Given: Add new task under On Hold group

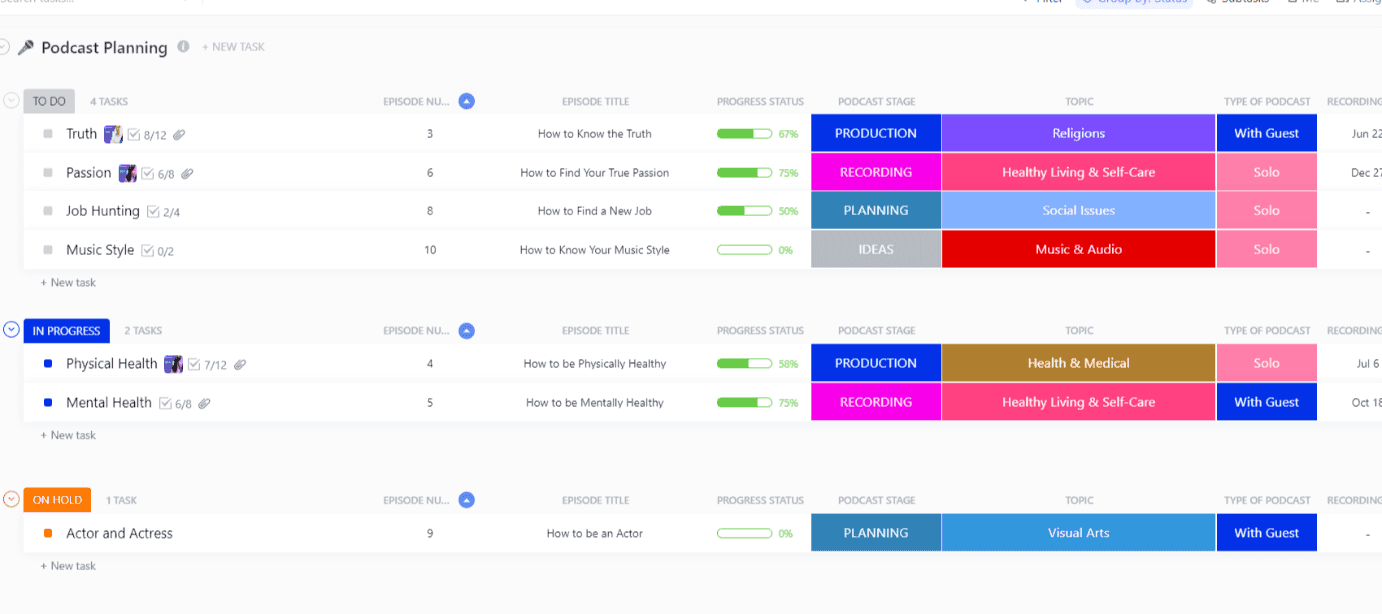Looking at the screenshot, I should coord(68,566).
